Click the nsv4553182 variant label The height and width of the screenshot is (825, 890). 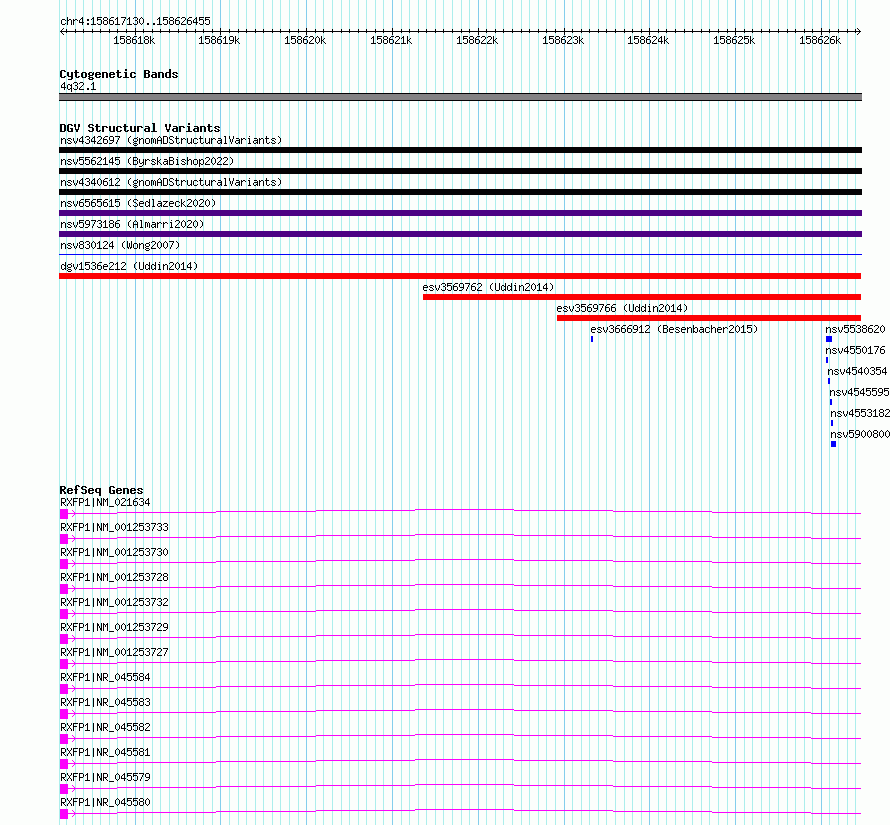[860, 413]
